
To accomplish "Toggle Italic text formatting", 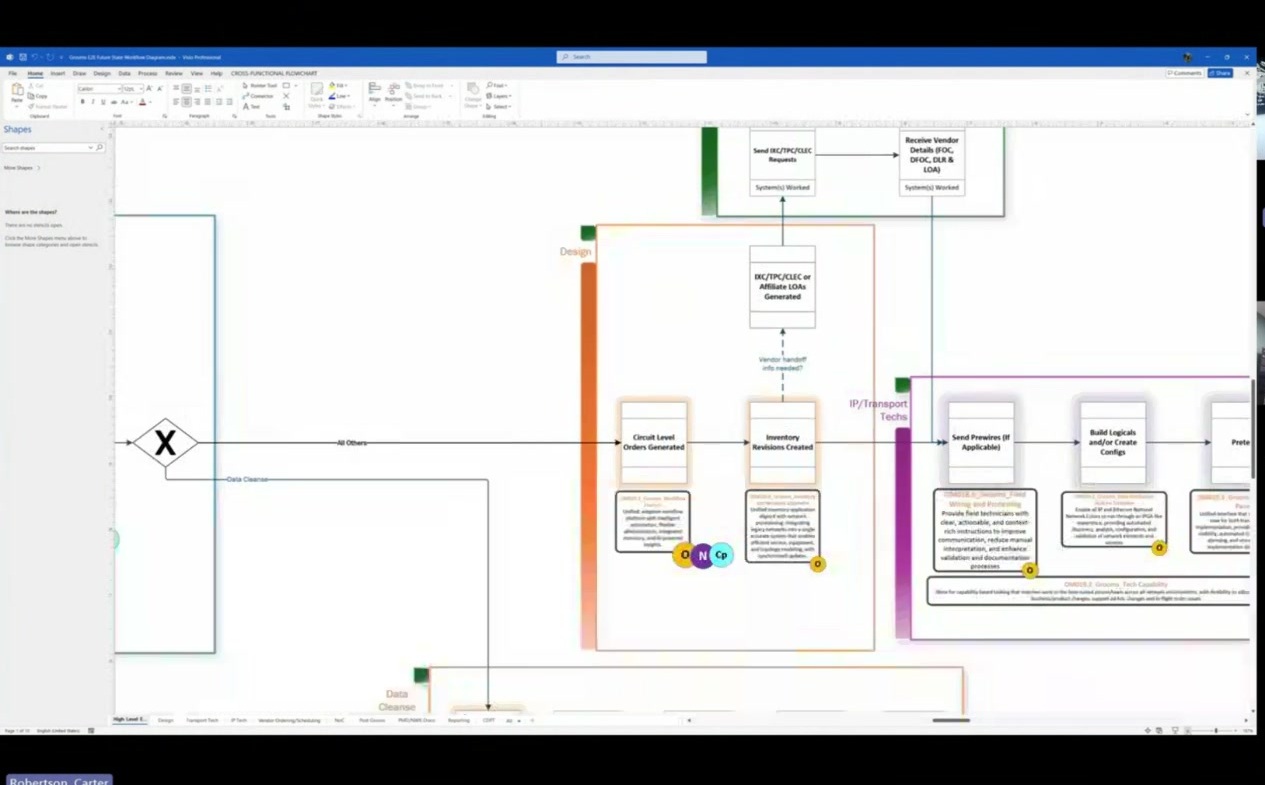I will point(93,102).
